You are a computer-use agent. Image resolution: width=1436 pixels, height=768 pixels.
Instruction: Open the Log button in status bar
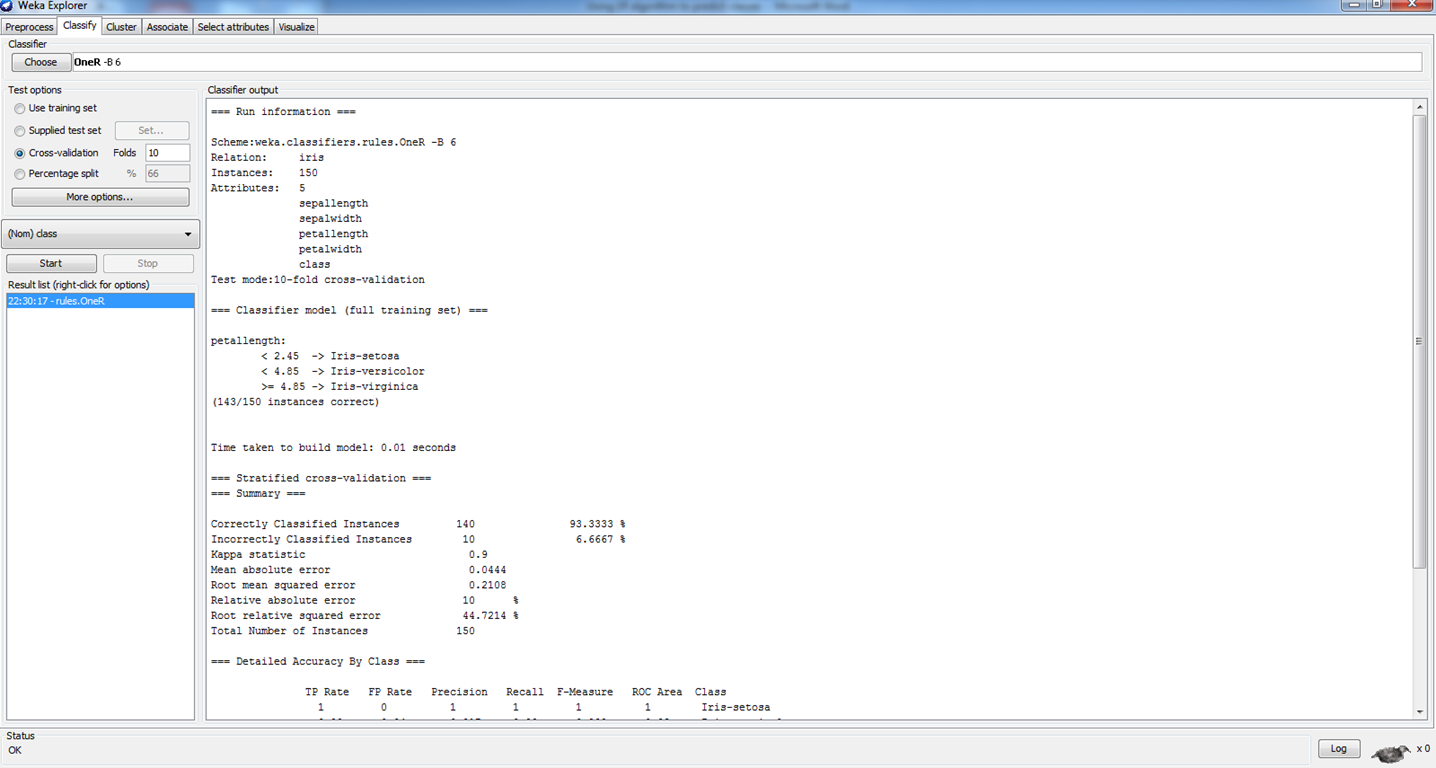coord(1339,748)
